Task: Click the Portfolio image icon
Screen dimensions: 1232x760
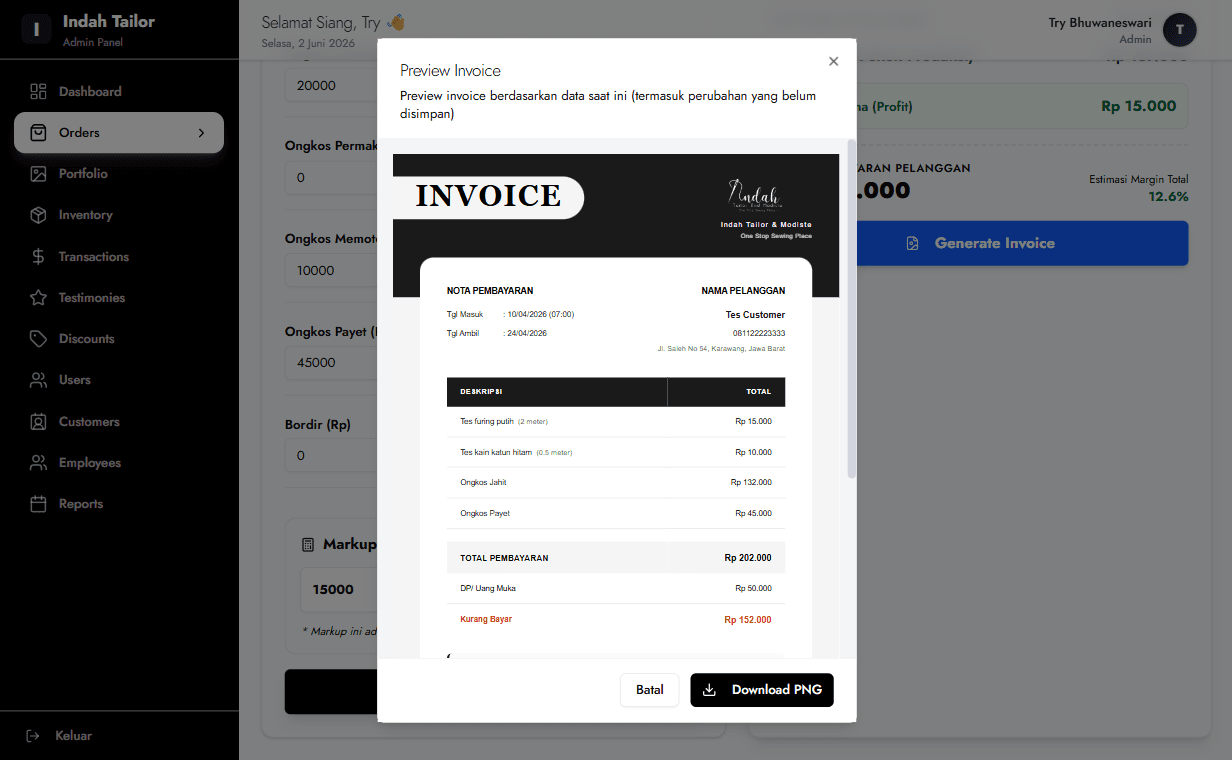Action: tap(38, 174)
